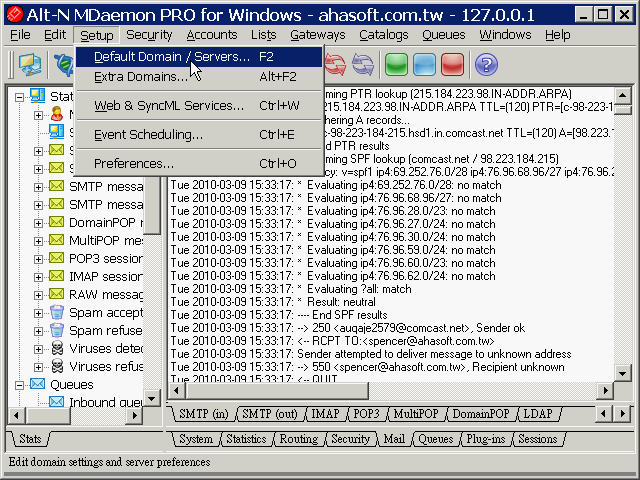Click the Statistics root node monitor icon
Viewport: 640px width, 480px height.
[x=38, y=96]
